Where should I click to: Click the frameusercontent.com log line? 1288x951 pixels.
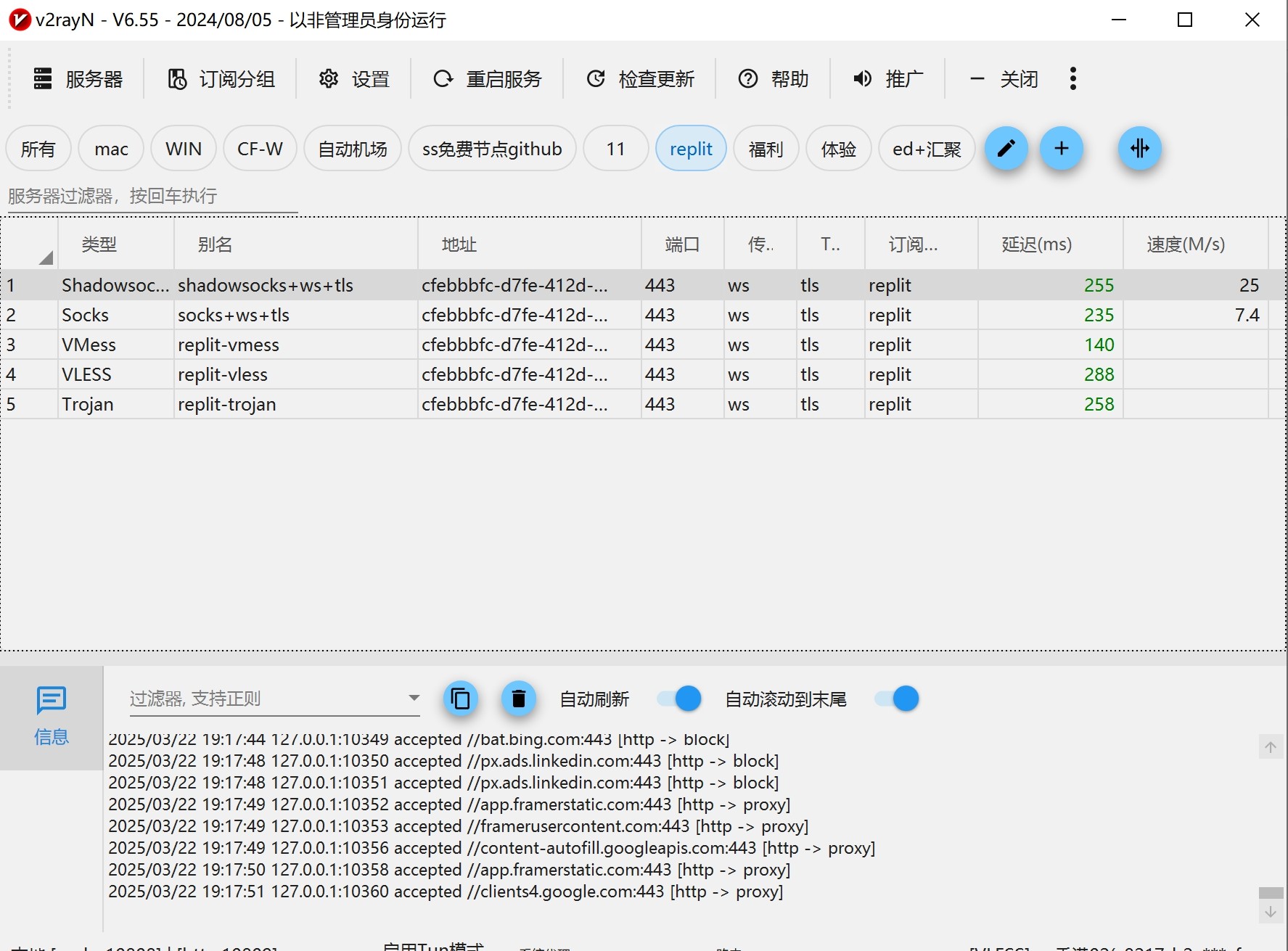pos(458,826)
